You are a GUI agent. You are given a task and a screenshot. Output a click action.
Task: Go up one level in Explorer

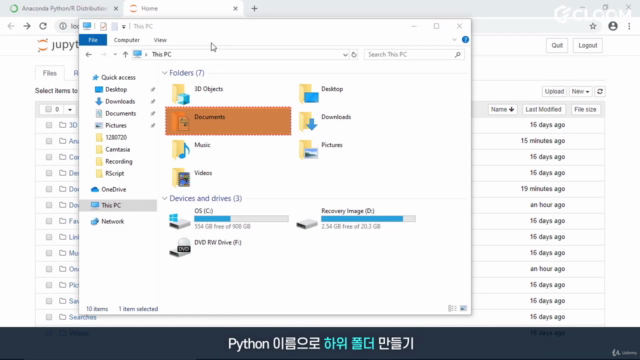coord(125,54)
